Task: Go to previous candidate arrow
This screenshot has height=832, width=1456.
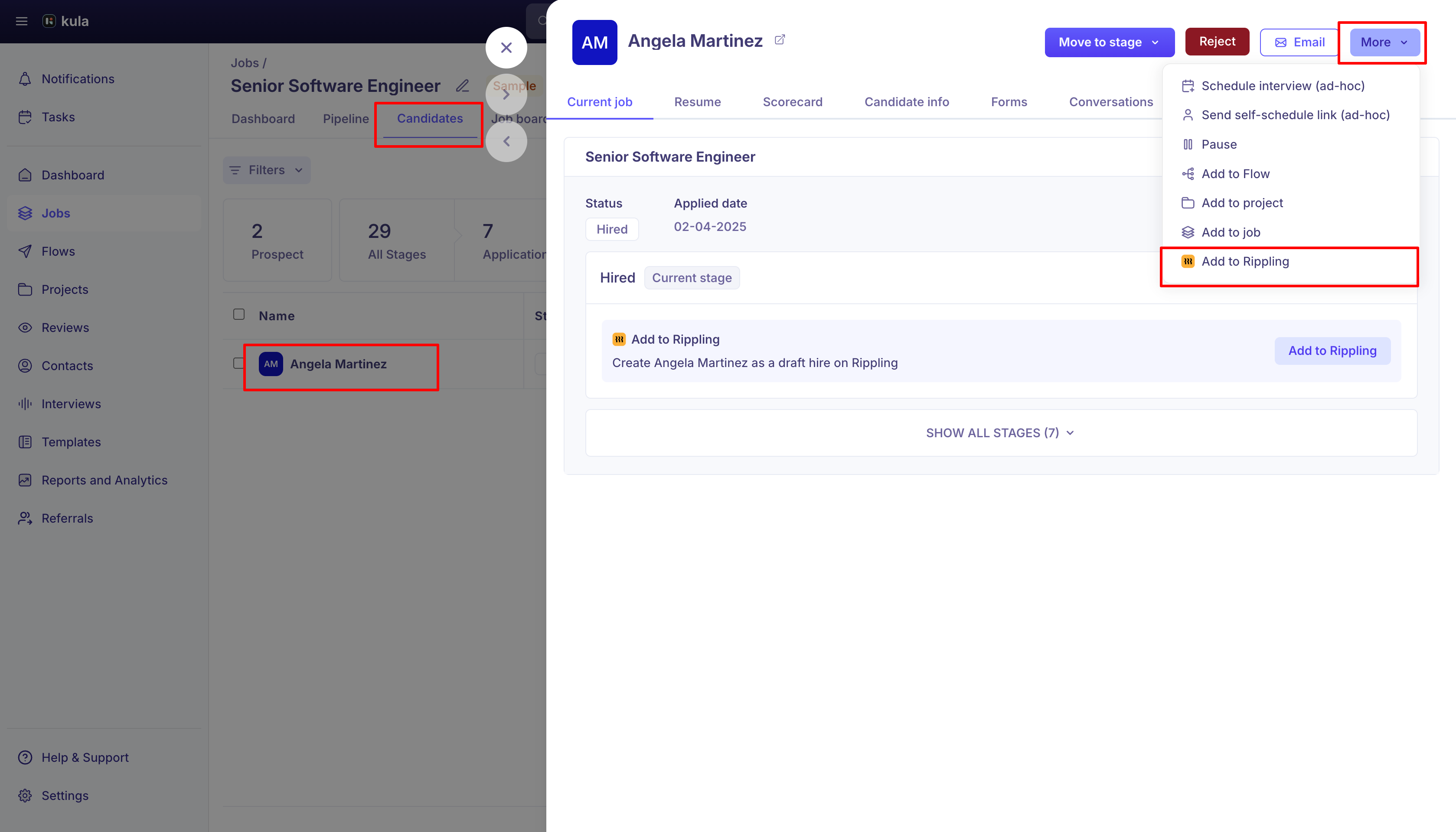Action: pos(506,142)
